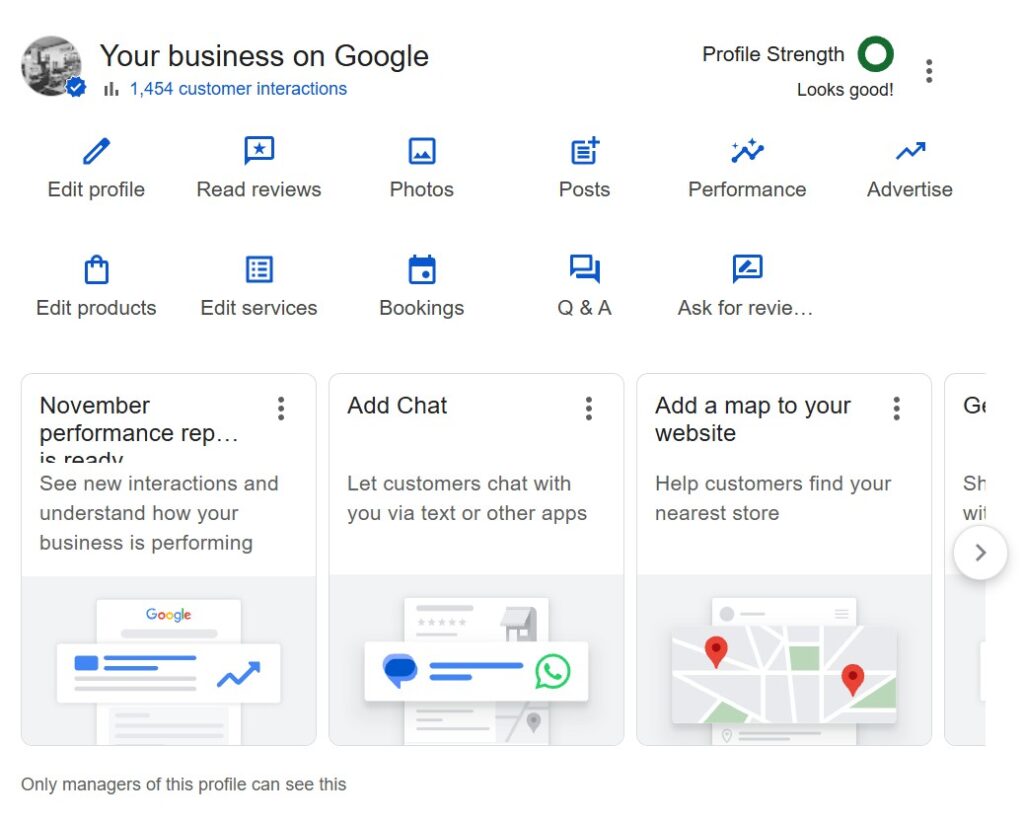1024x820 pixels.
Task: Open Edit products shopping bag icon
Action: coord(96,270)
